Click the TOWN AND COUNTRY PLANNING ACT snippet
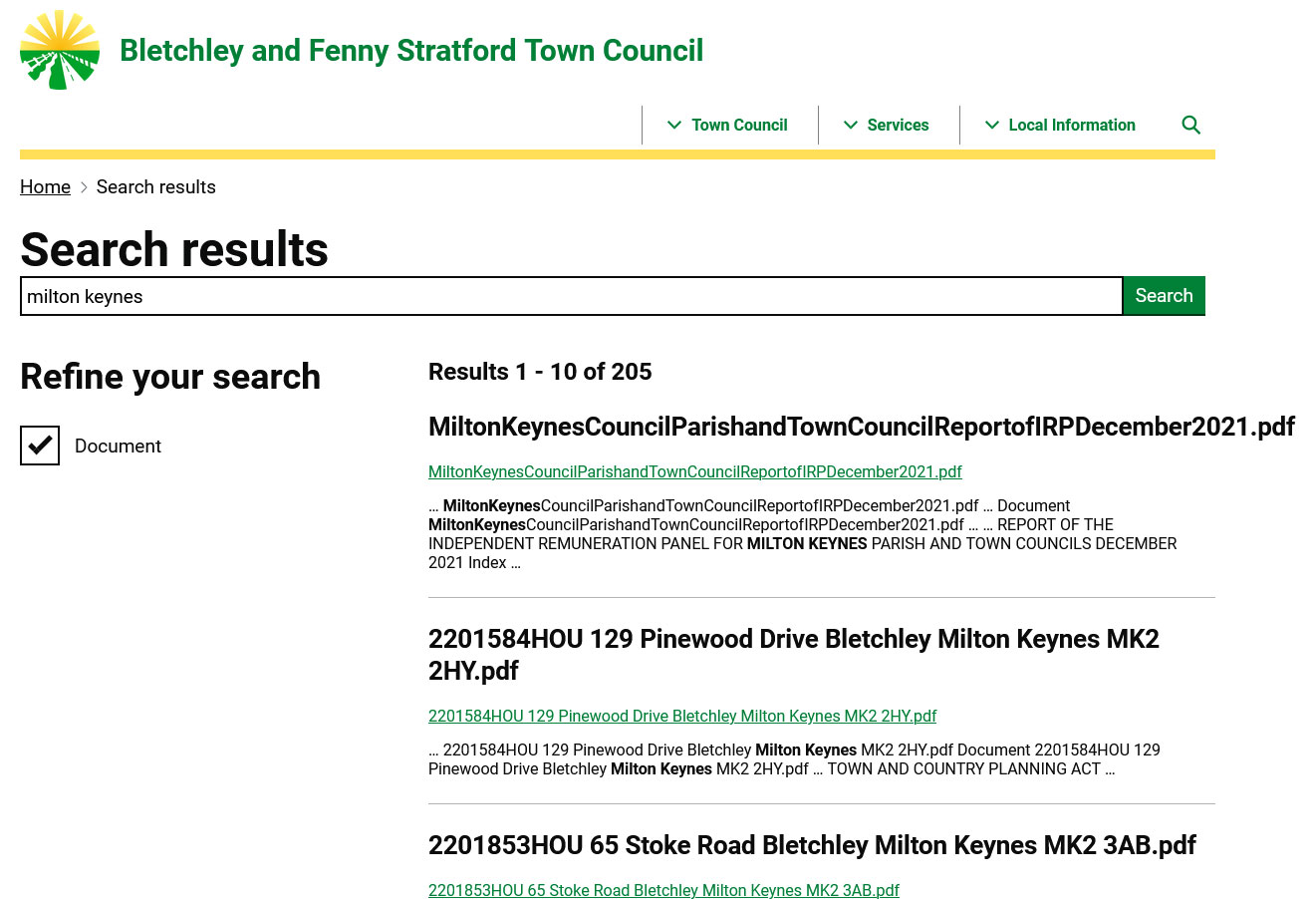The image size is (1316, 899). (x=964, y=769)
